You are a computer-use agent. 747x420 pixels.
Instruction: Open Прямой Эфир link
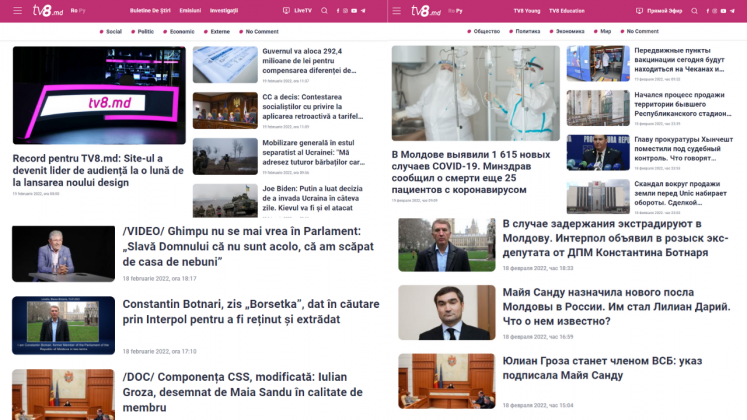665,10
